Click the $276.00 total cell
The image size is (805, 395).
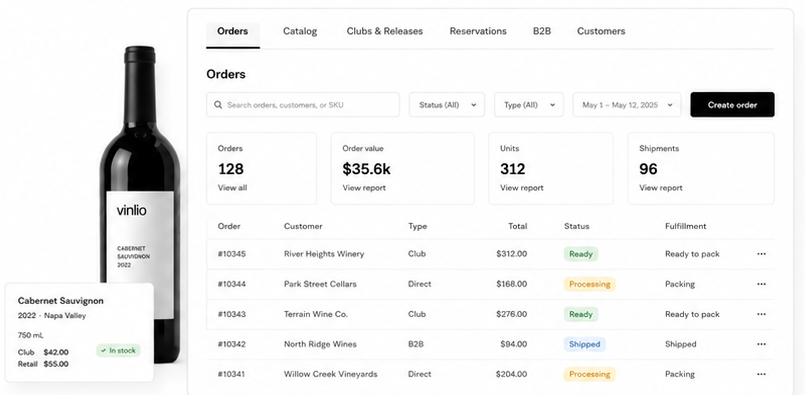(511, 314)
